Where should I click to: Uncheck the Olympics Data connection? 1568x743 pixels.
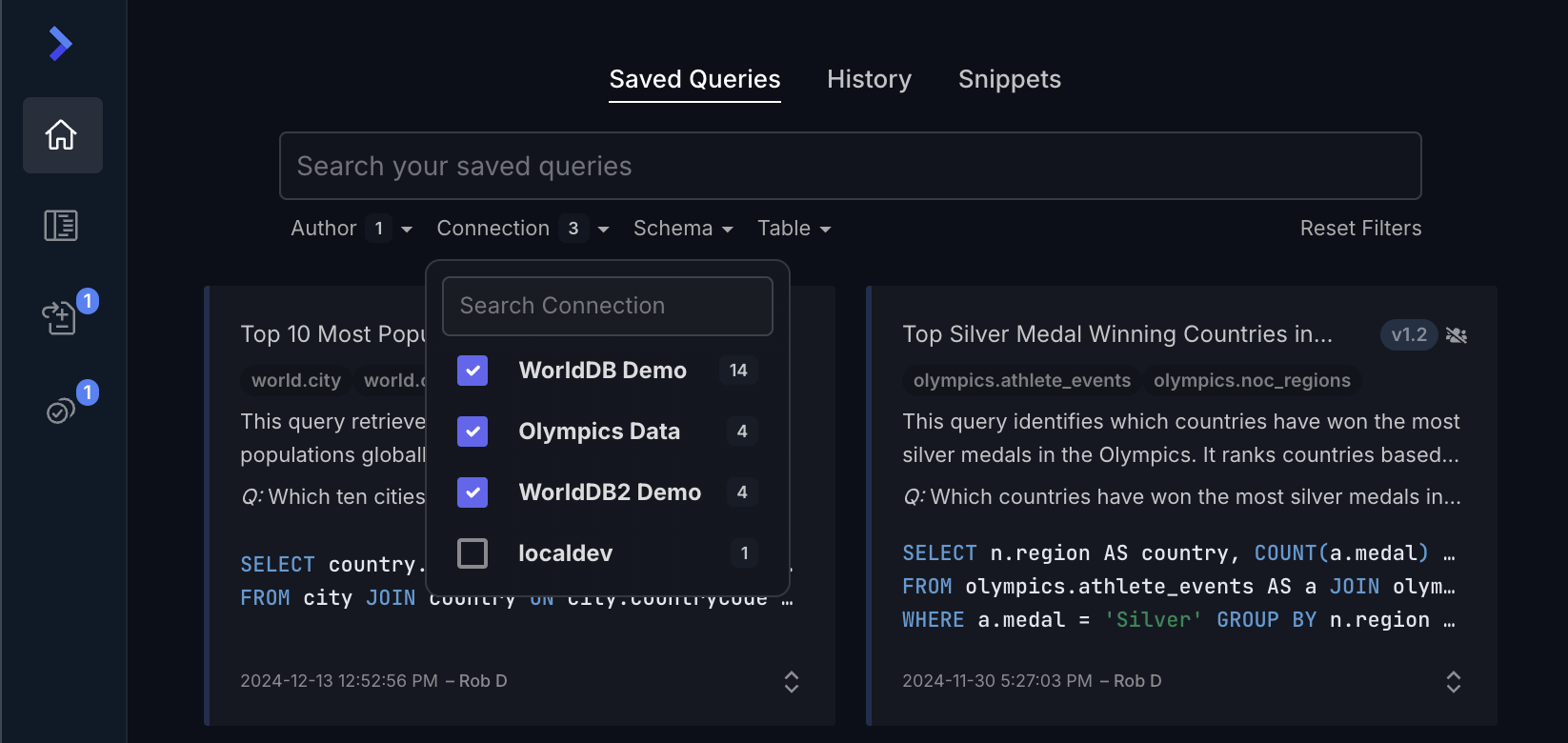[x=472, y=432]
